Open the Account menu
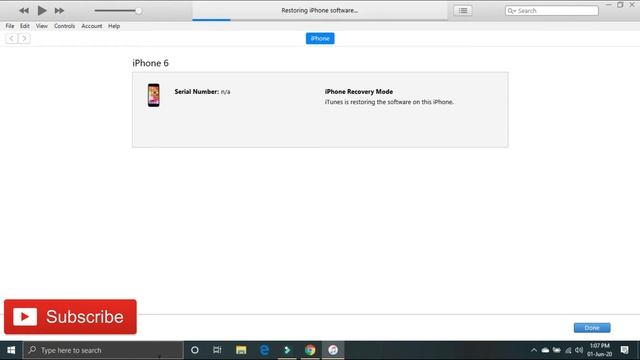This screenshot has height=360, width=640. click(91, 26)
